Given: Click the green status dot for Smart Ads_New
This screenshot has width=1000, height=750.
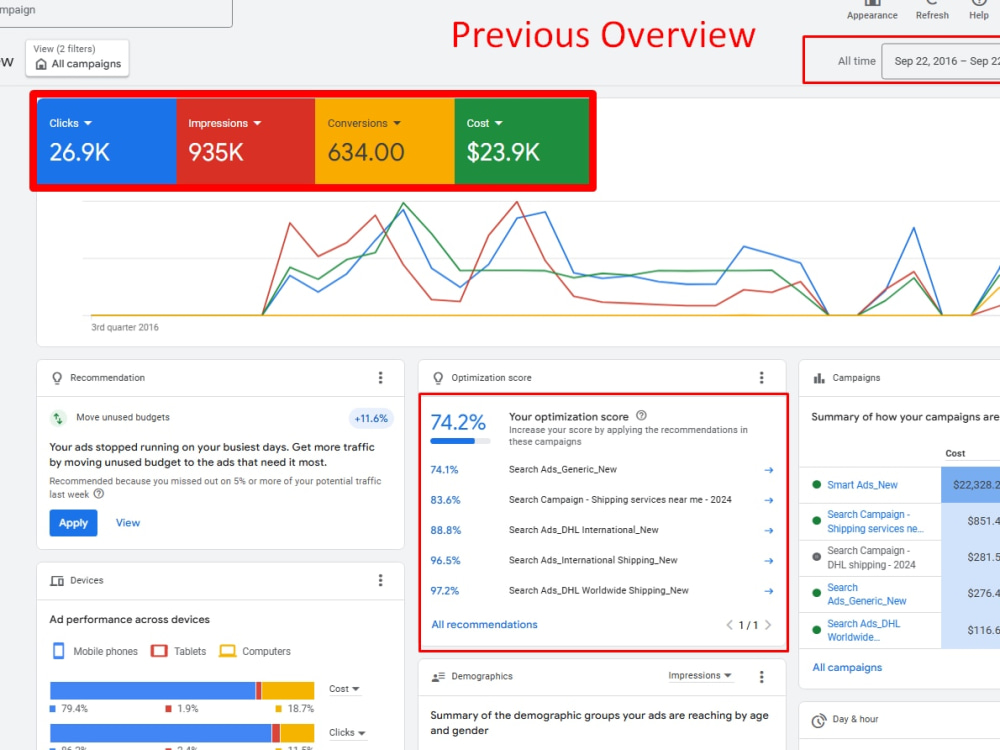Looking at the screenshot, I should pyautogui.click(x=816, y=485).
